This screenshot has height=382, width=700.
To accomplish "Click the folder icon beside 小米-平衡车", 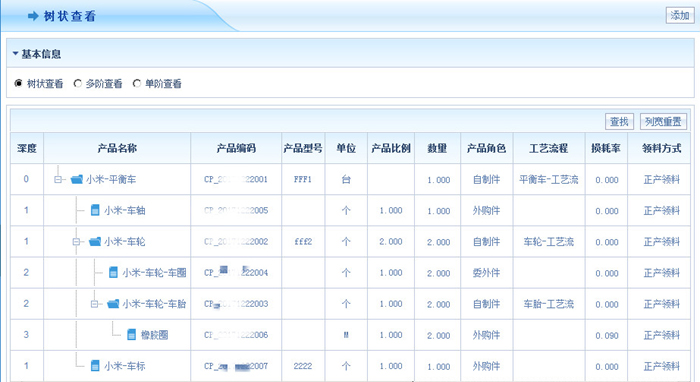I will click(77, 179).
